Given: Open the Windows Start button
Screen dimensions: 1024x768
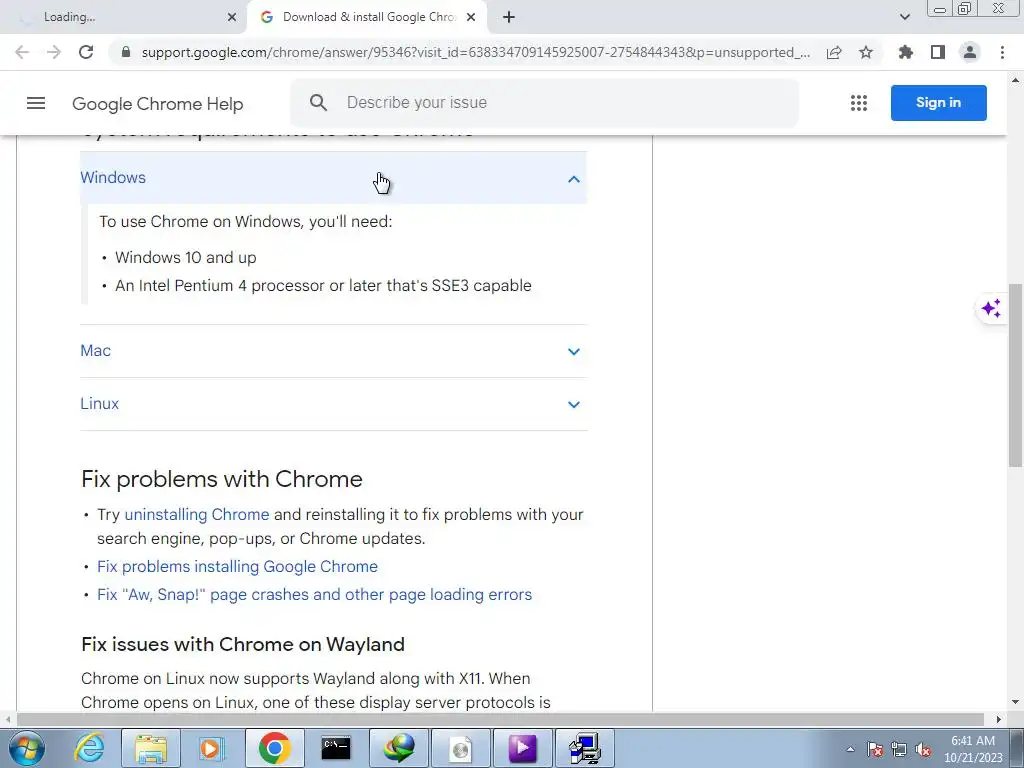Looking at the screenshot, I should [x=27, y=748].
